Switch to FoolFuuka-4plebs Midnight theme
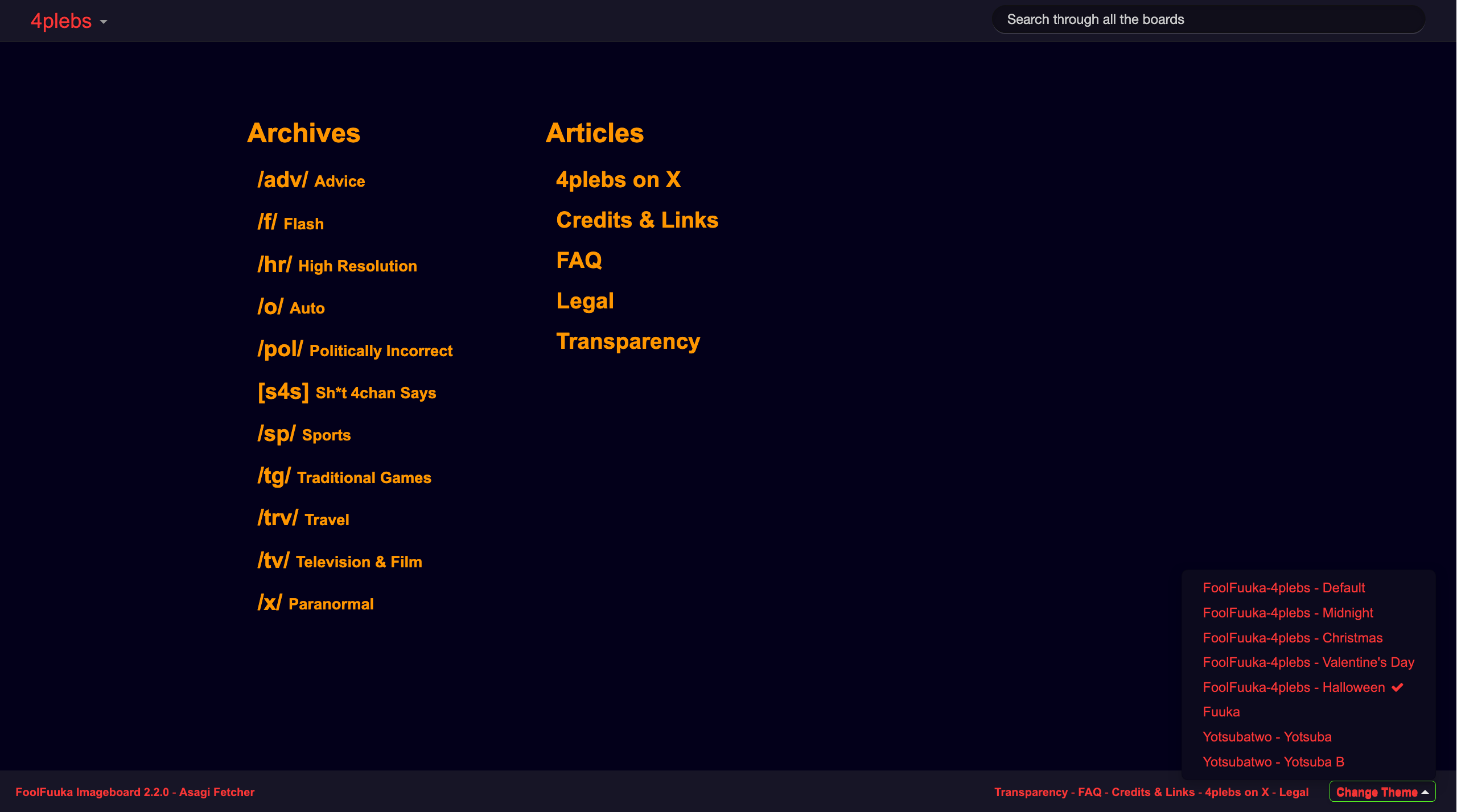This screenshot has width=1457, height=812. click(1287, 613)
